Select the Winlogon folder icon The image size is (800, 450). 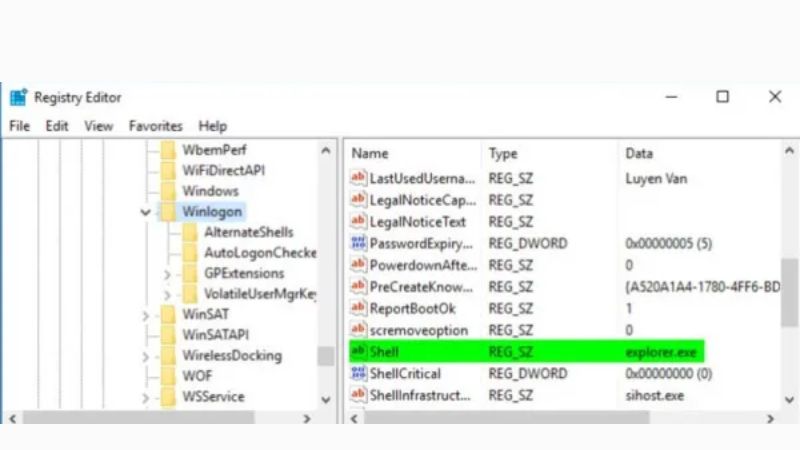167,212
